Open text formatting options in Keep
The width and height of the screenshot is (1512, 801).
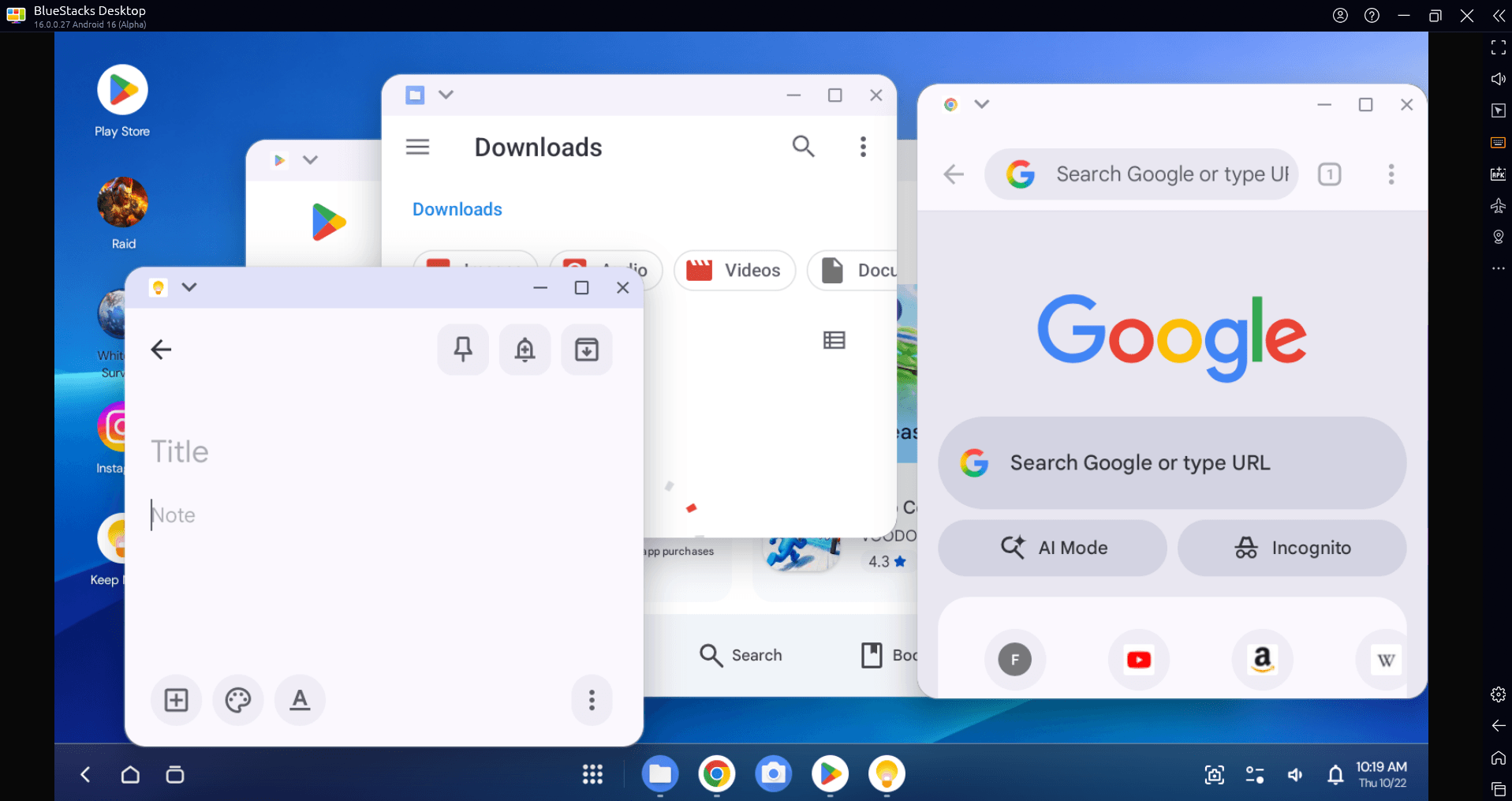(x=300, y=700)
